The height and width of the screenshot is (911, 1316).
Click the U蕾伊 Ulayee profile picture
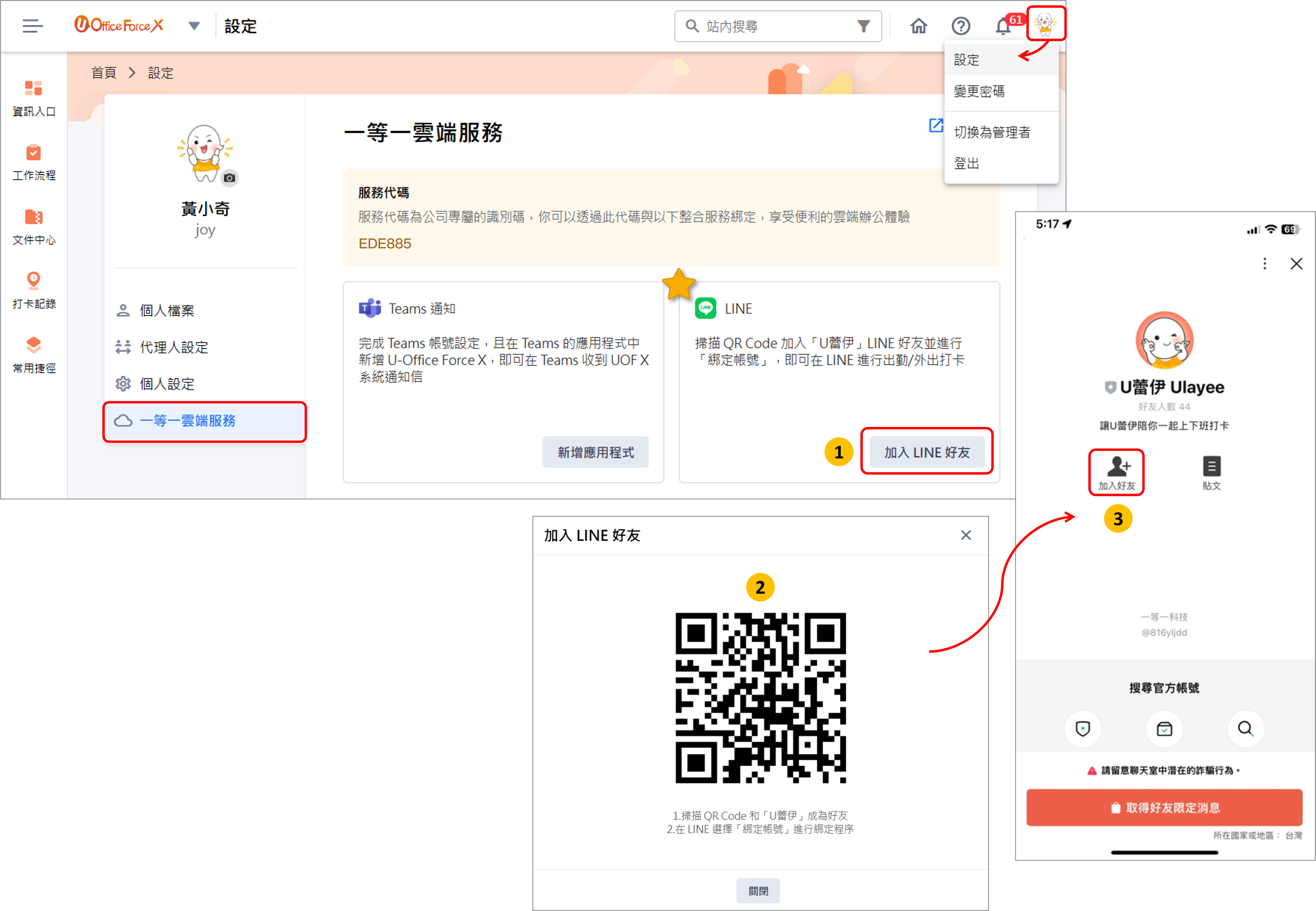[x=1164, y=340]
